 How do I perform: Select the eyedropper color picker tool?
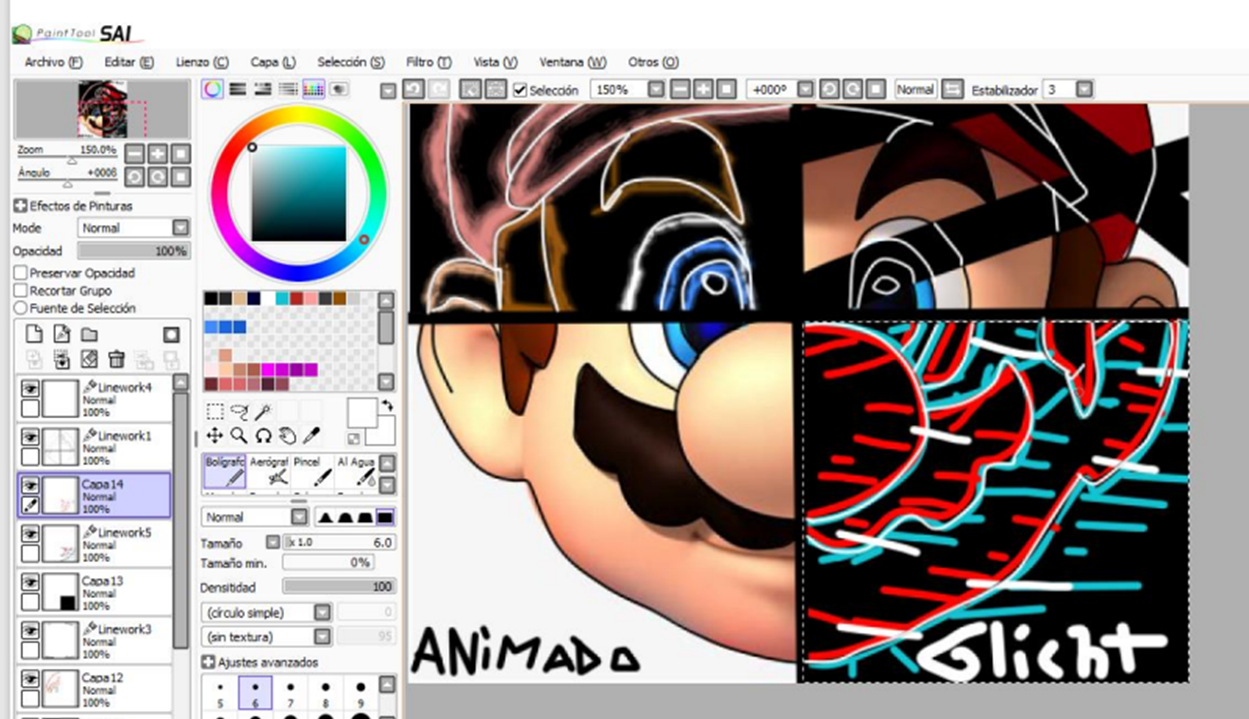311,435
